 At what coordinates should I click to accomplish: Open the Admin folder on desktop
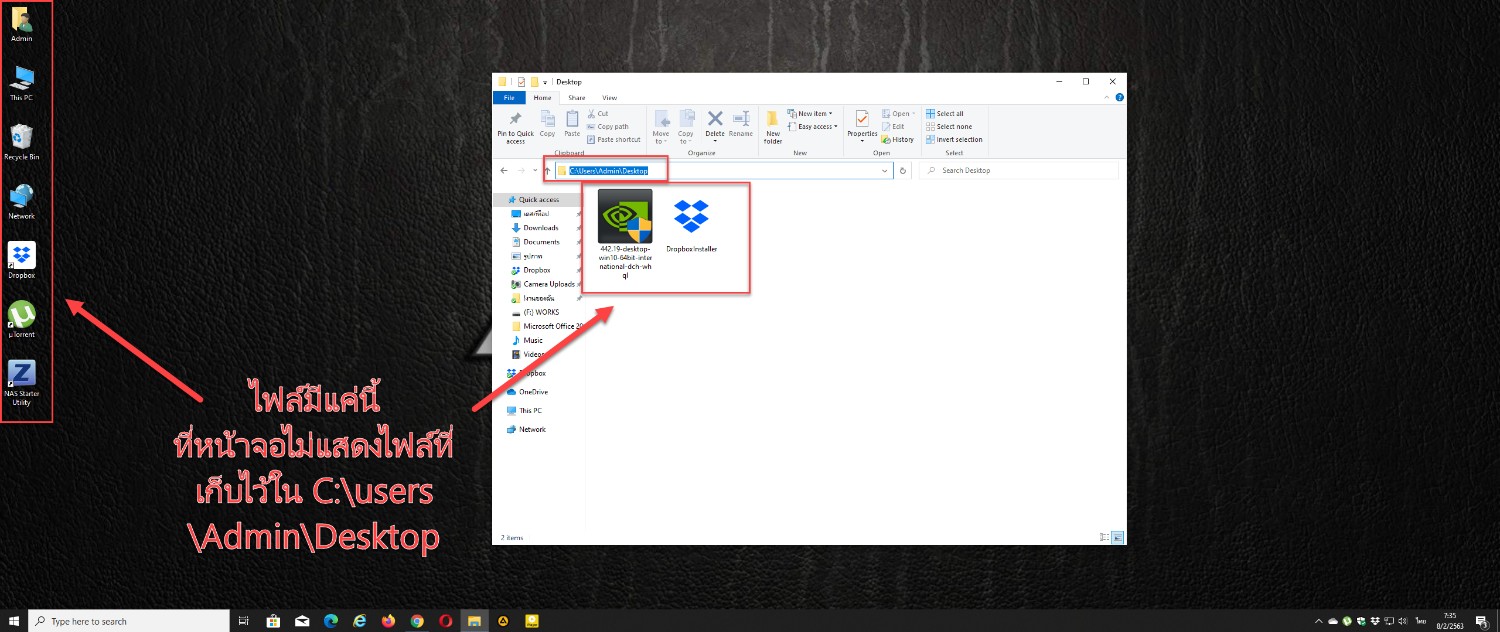(21, 24)
